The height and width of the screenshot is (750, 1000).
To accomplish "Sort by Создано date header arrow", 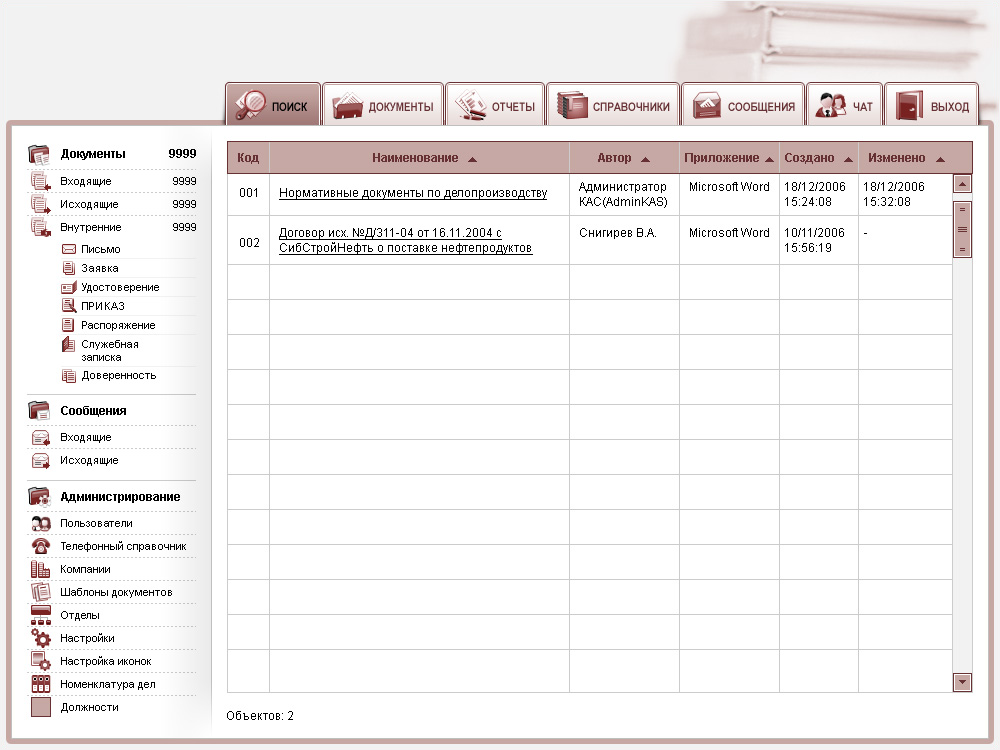I will click(x=848, y=159).
